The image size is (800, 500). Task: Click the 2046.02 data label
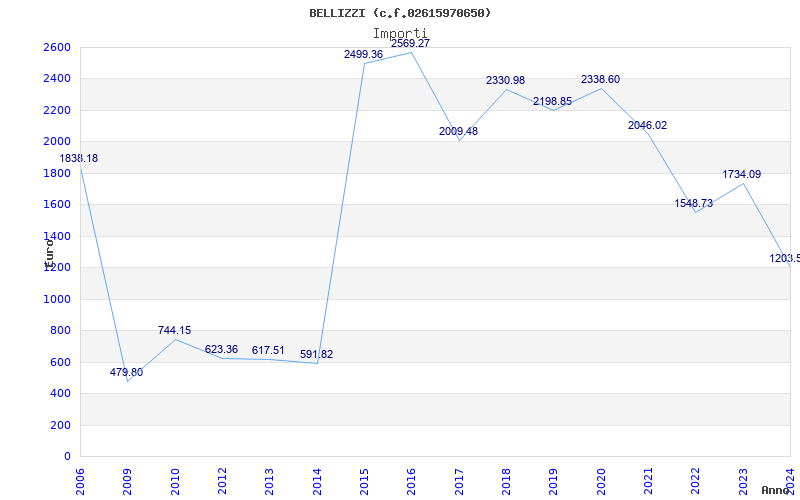click(646, 125)
